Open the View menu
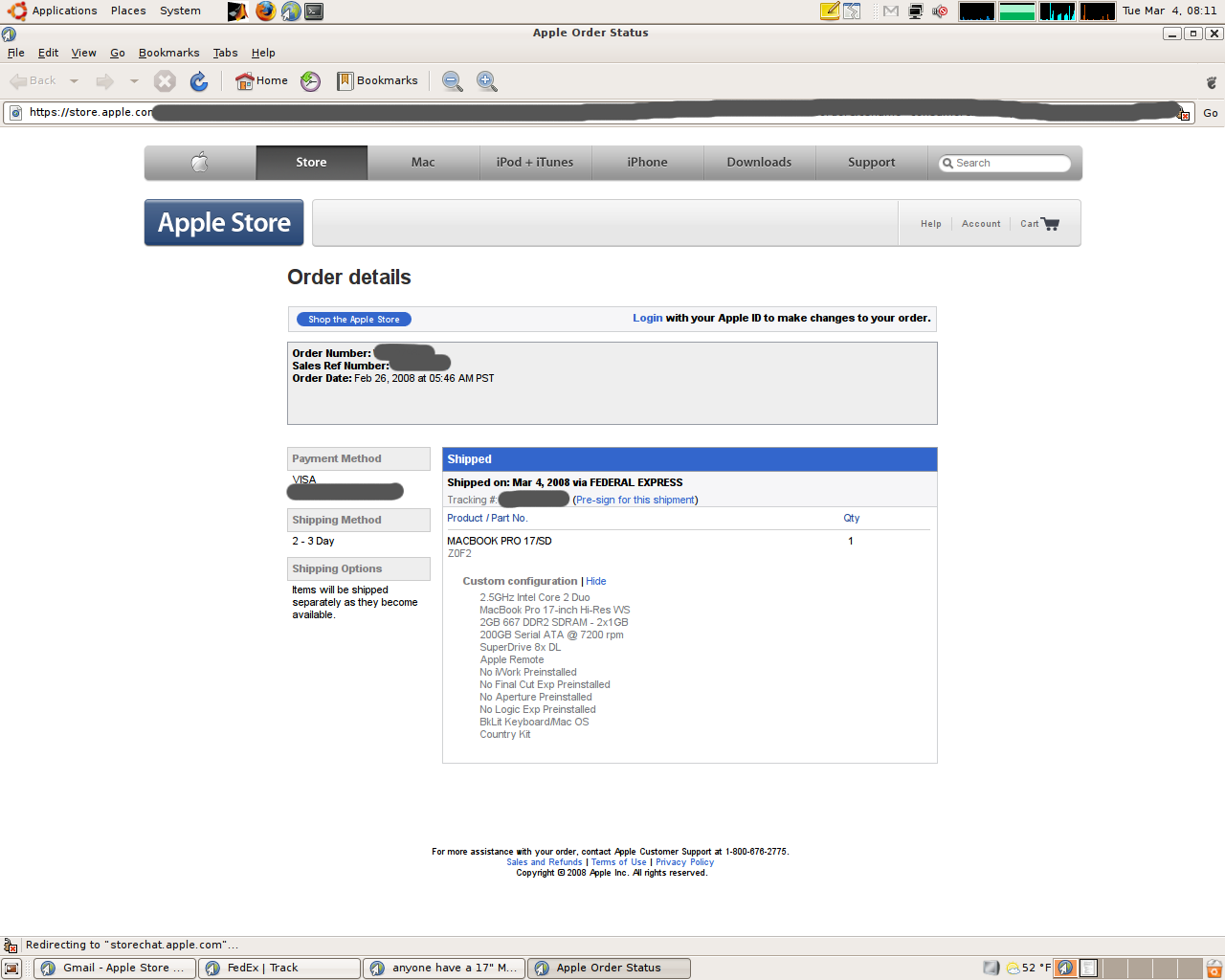1225x980 pixels. [84, 54]
